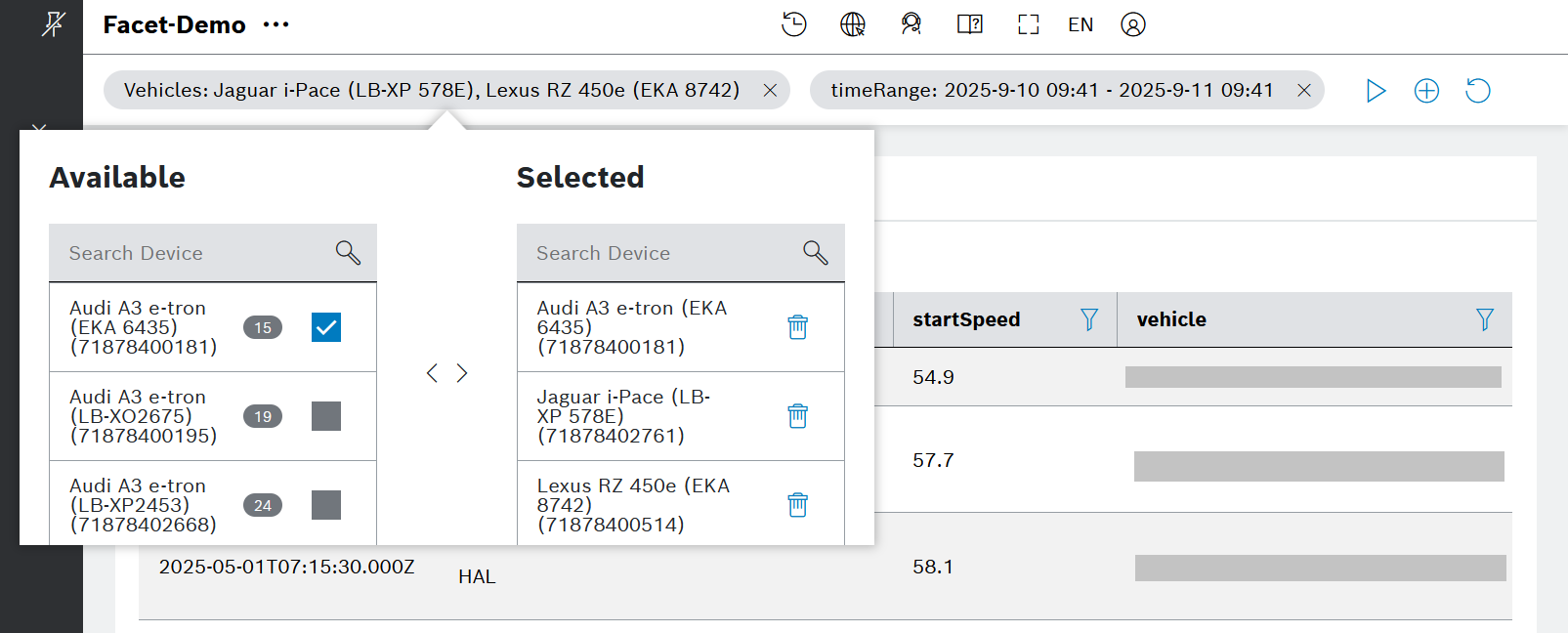The image size is (1568, 633).
Task: Check Audi A3 e-tron (LB-XO2675) checkbox
Action: (x=326, y=416)
